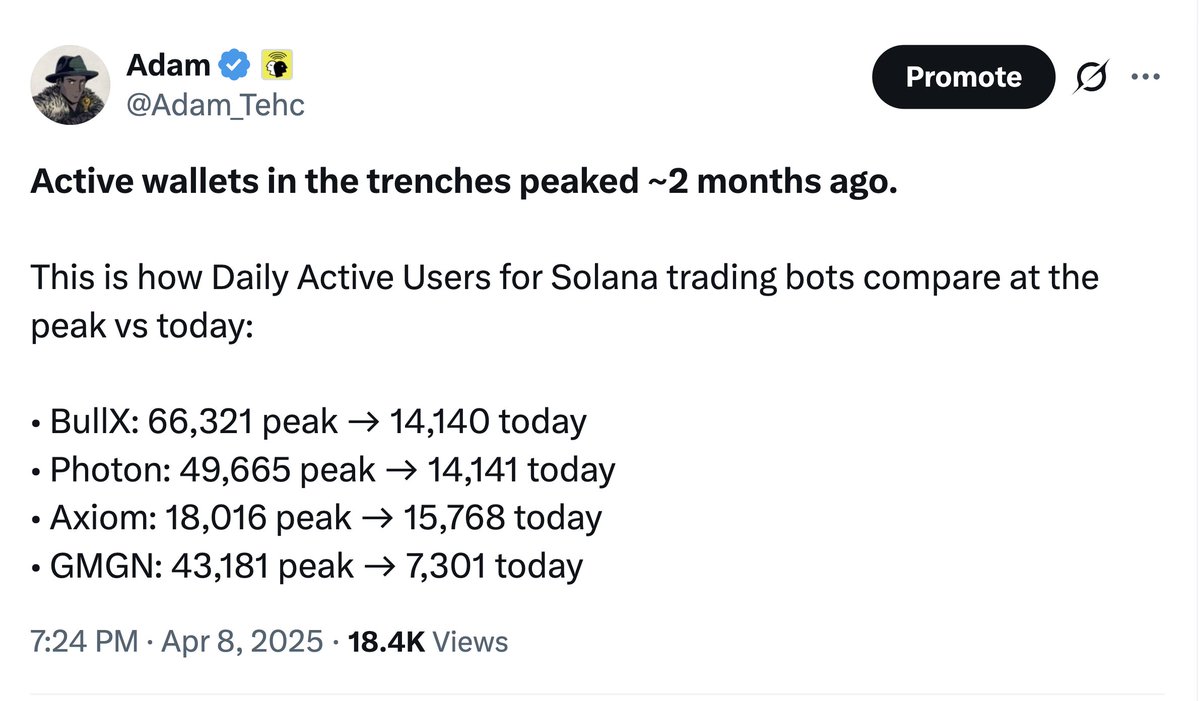Click the Grok slashed-circle icon

pyautogui.click(x=1093, y=77)
